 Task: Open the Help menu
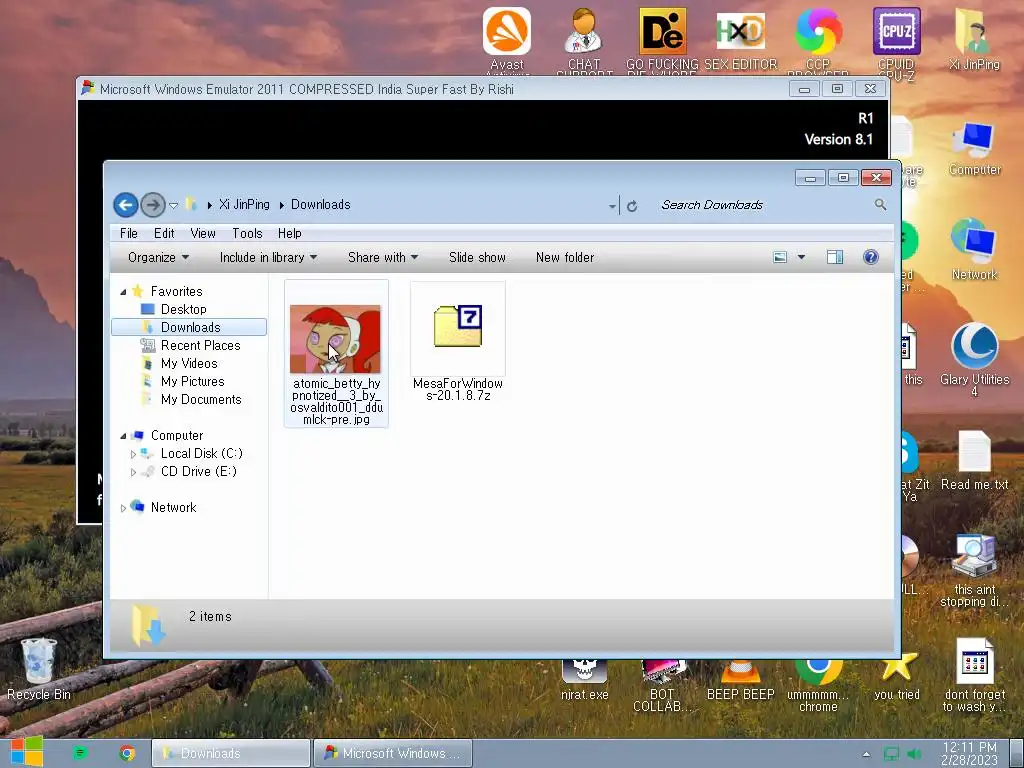(289, 233)
